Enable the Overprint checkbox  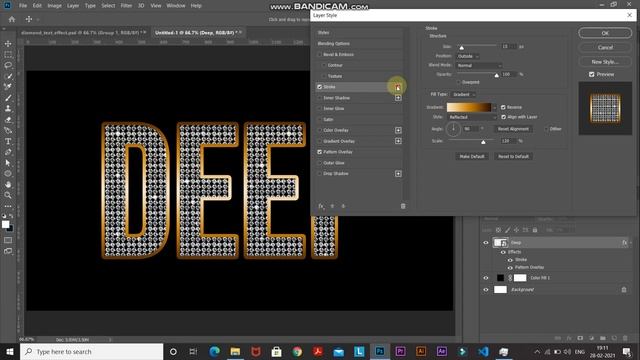(x=459, y=82)
